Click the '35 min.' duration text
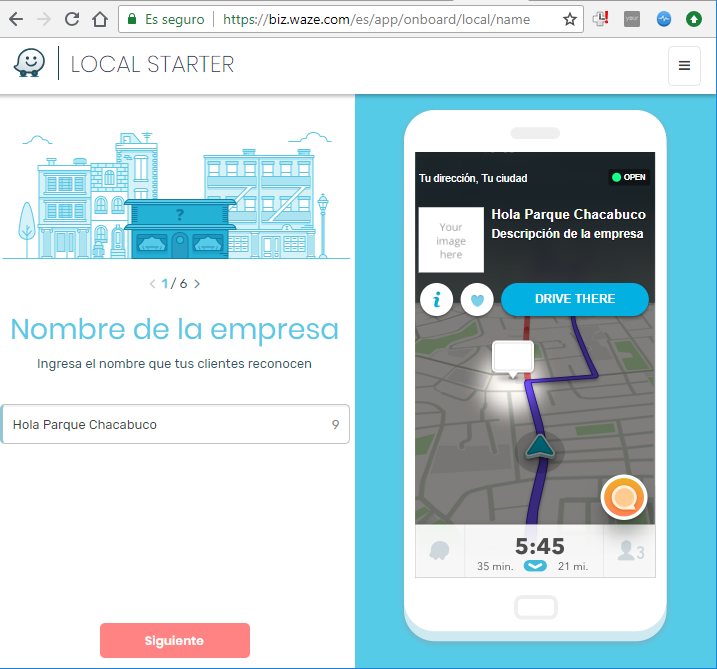This screenshot has height=669, width=717. [x=495, y=567]
